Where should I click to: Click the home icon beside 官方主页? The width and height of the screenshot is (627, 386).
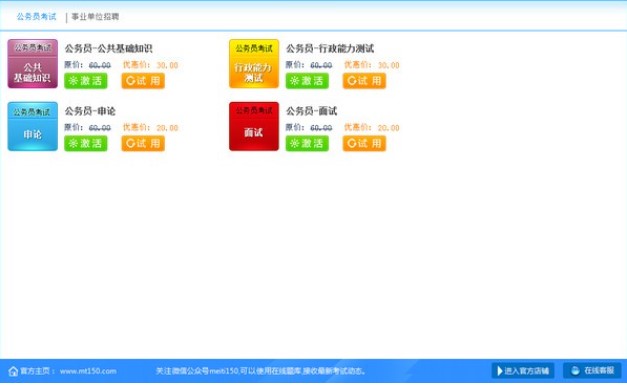13,371
